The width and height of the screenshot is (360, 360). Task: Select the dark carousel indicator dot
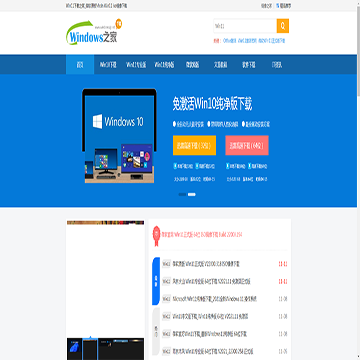coord(182,194)
